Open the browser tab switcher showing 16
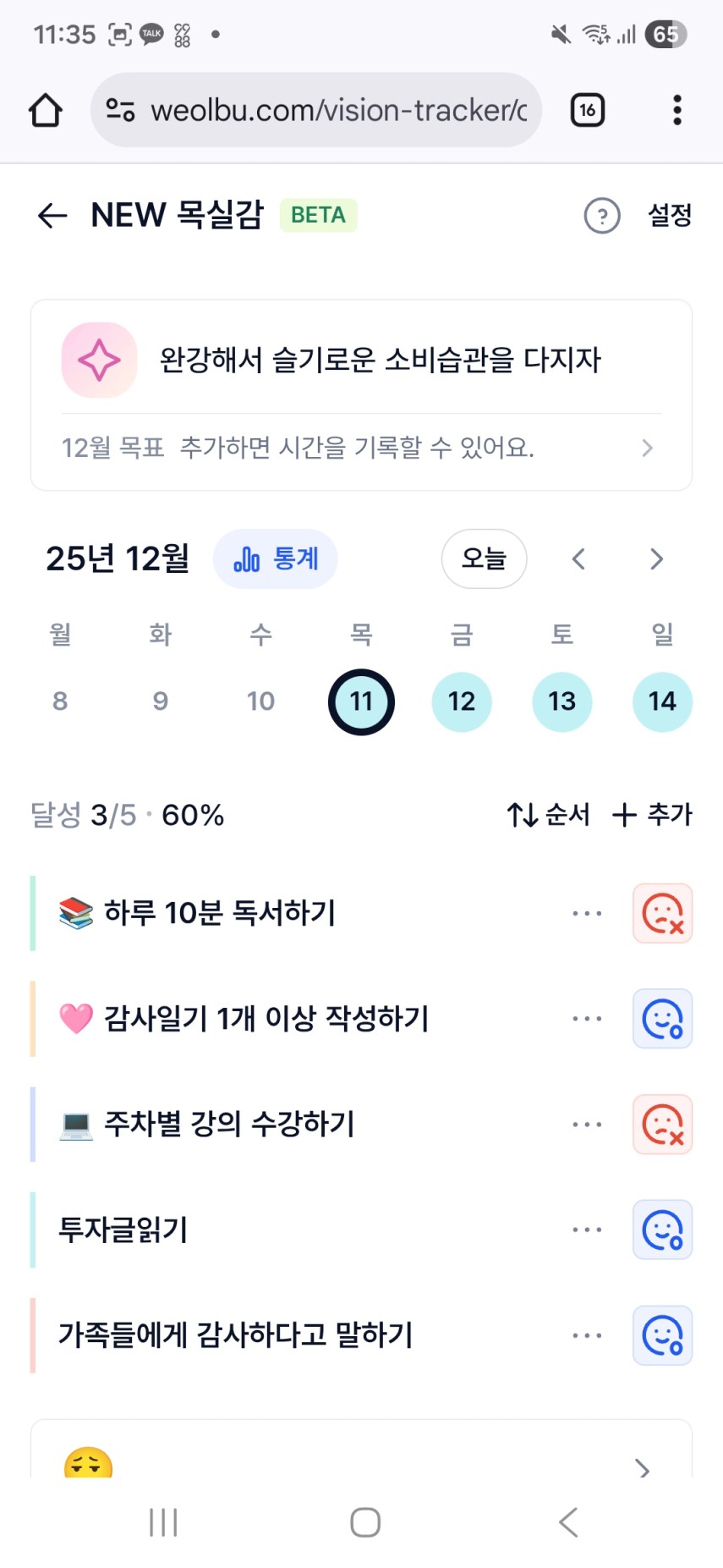The width and height of the screenshot is (723, 1568). [588, 110]
